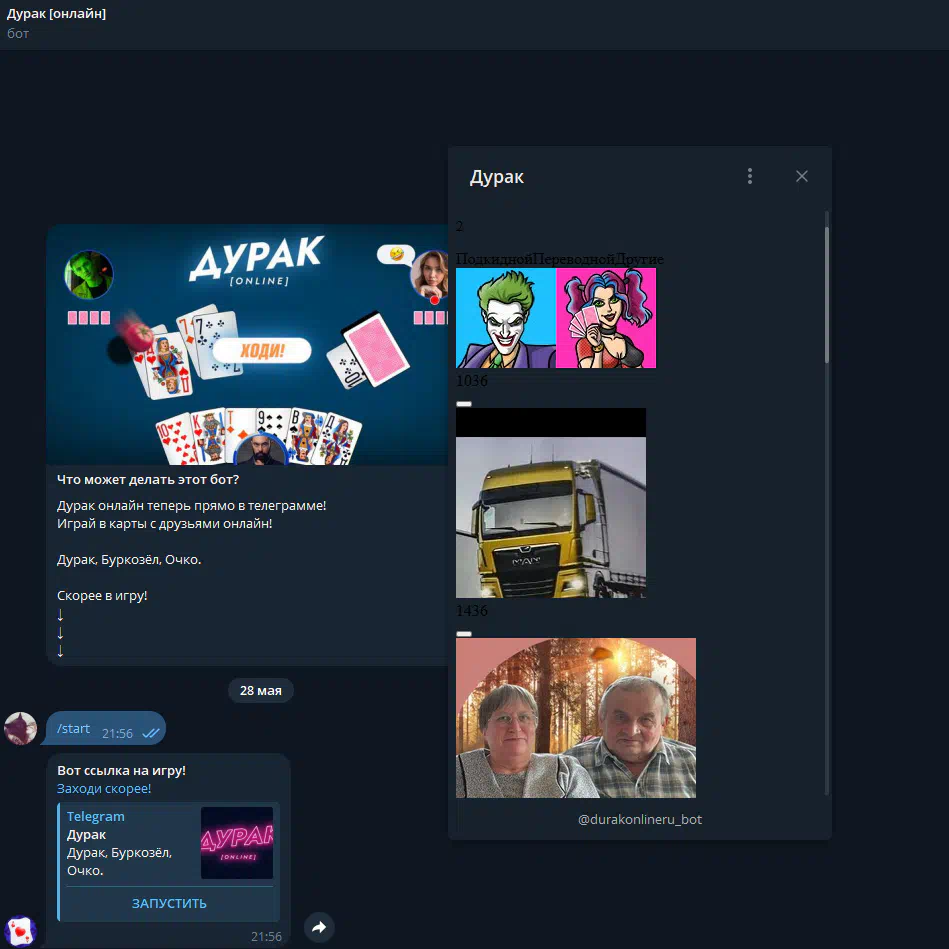This screenshot has width=949, height=949.
Task: Open the Telegram link preview title
Action: coord(96,816)
